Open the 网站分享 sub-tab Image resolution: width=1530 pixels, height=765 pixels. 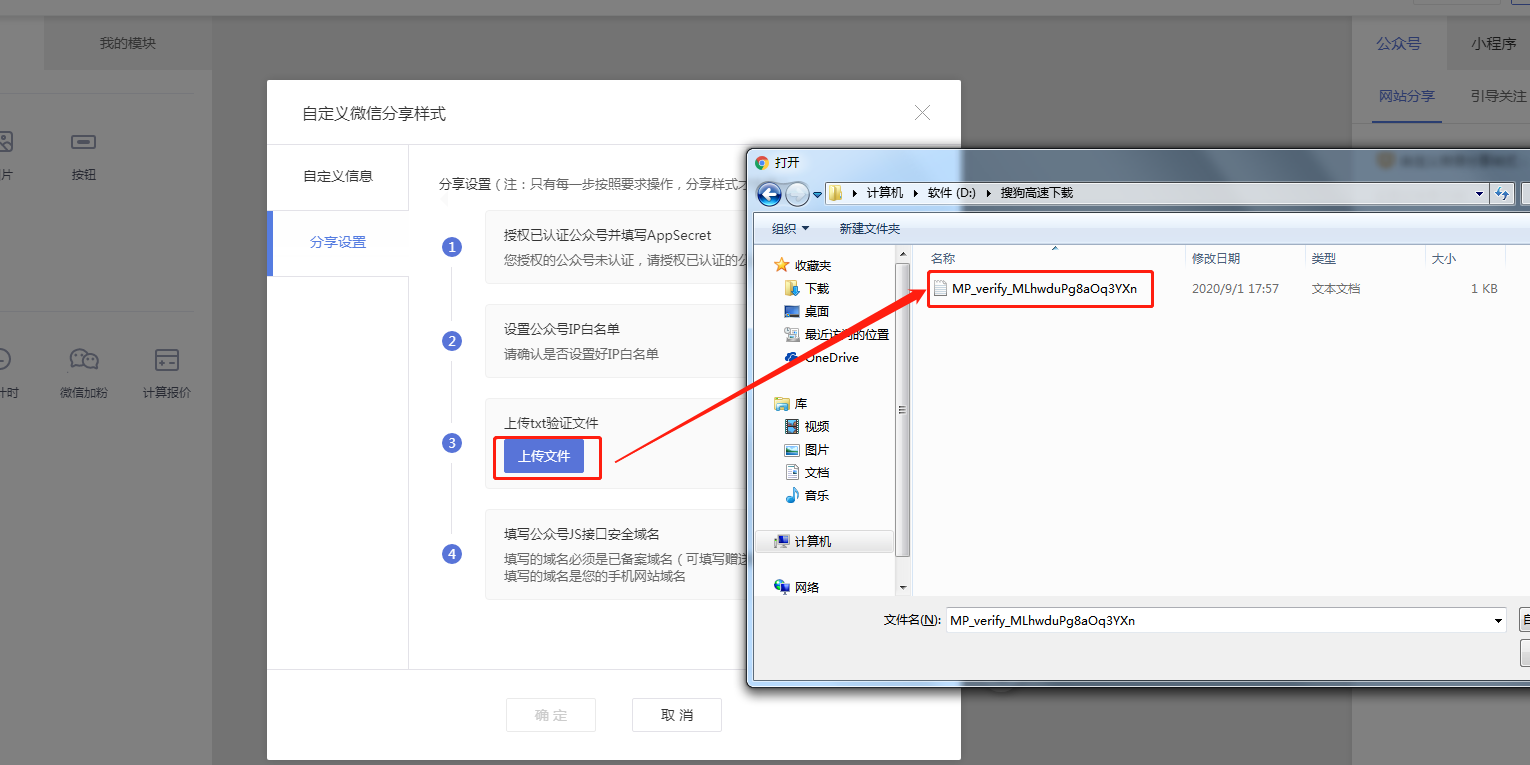tap(1407, 96)
